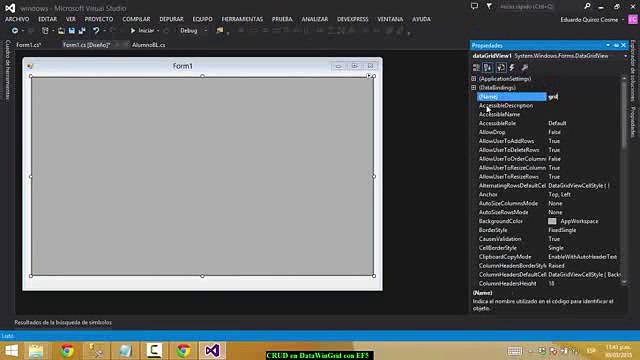This screenshot has width=640, height=360.
Task: Toggle the Properties view icon
Action: [x=501, y=68]
